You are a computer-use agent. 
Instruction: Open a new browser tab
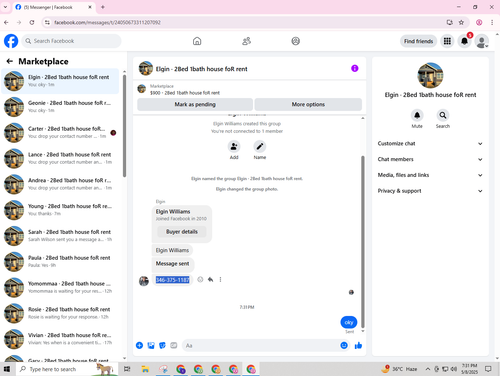pos(103,7)
